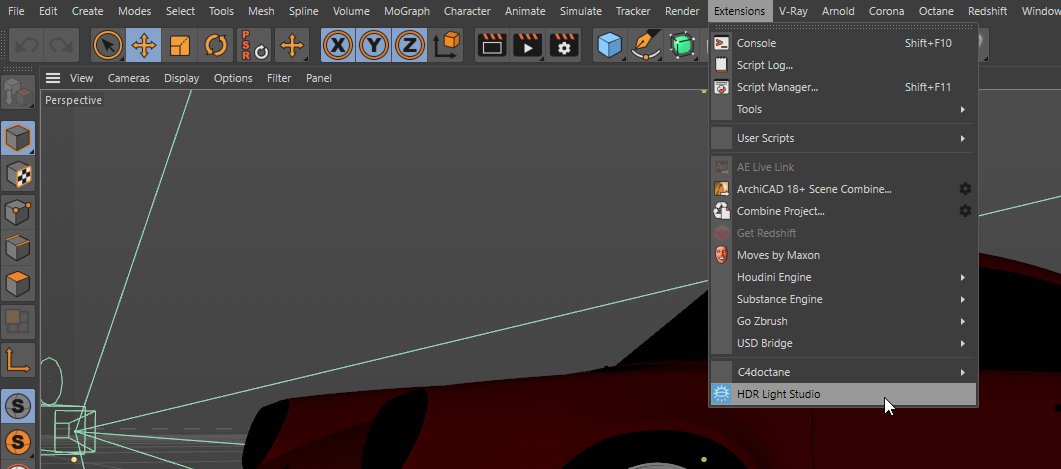Toggle Z axis lock
This screenshot has height=469, width=1061.
click(409, 45)
